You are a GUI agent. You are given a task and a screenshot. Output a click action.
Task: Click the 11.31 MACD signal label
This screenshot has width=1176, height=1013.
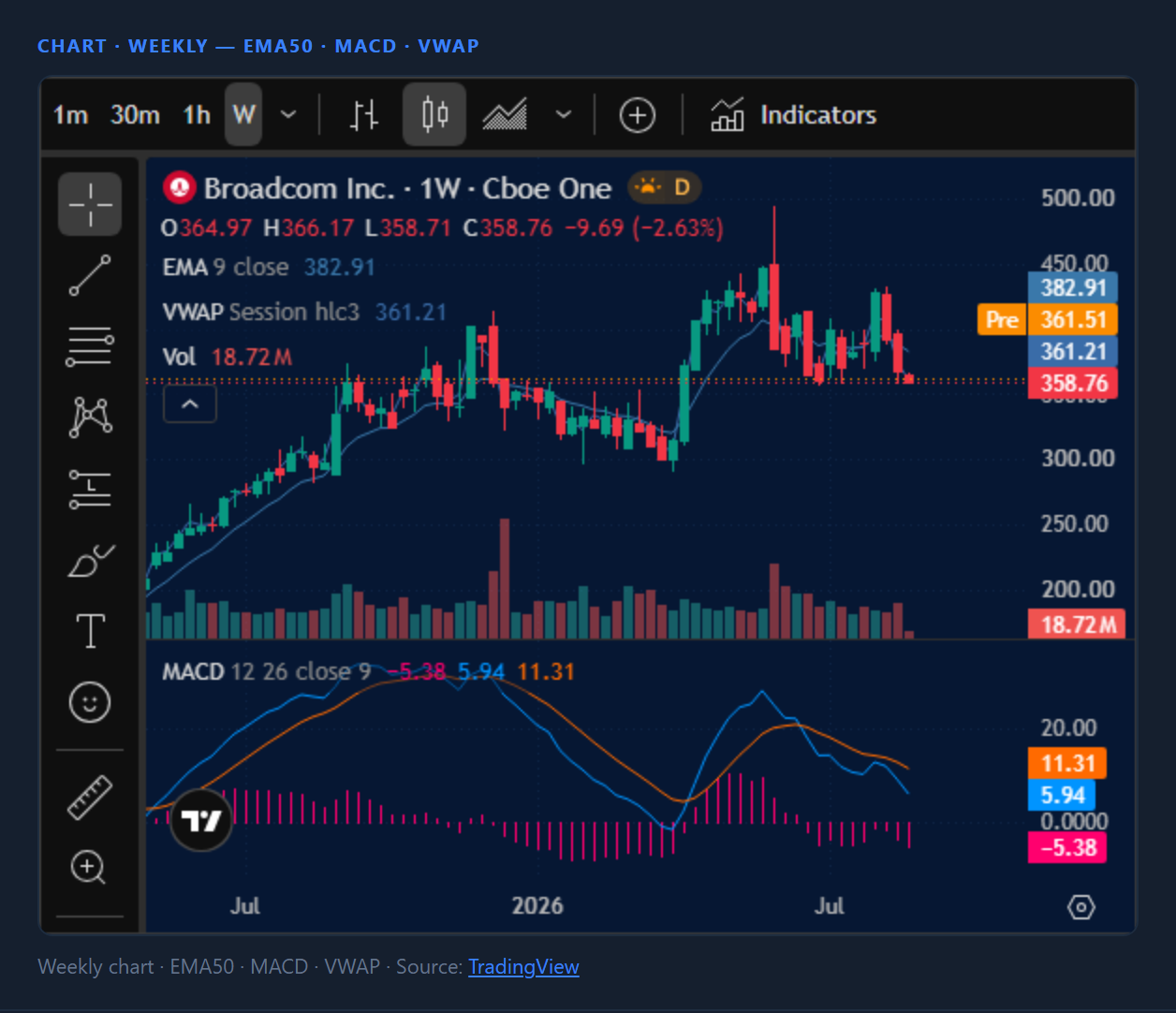pyautogui.click(x=1067, y=763)
